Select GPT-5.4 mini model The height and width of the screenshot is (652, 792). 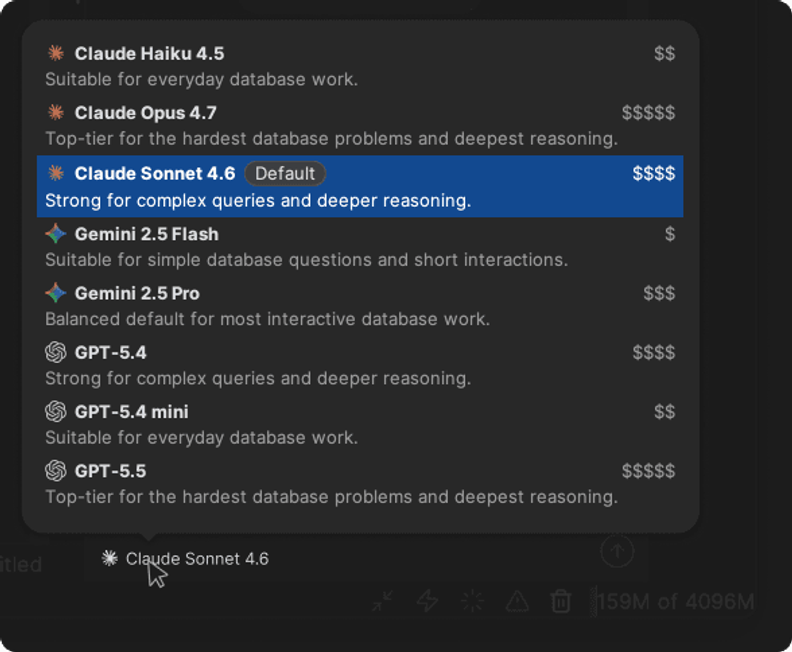point(360,424)
